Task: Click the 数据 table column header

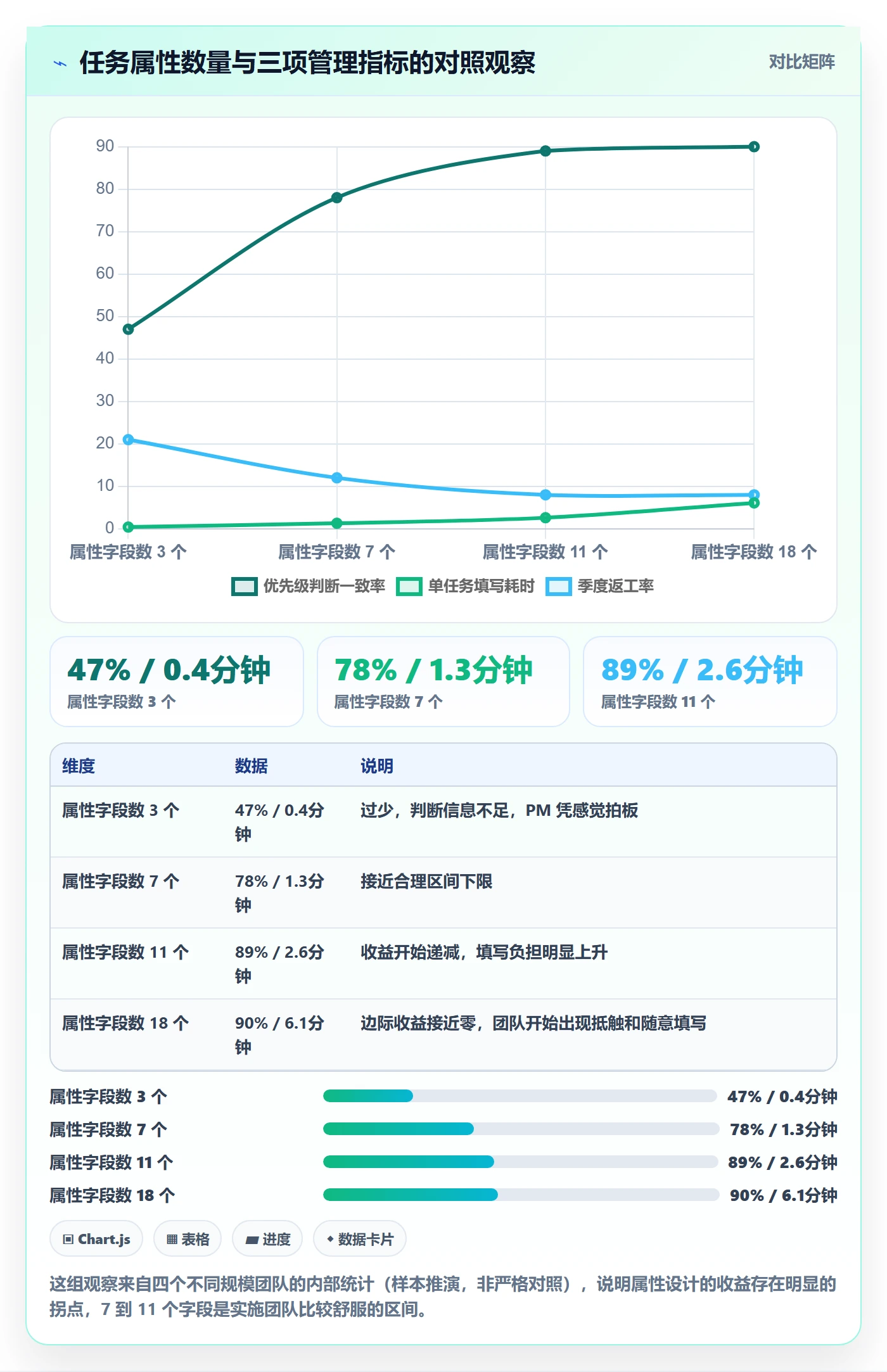Action: 252,766
